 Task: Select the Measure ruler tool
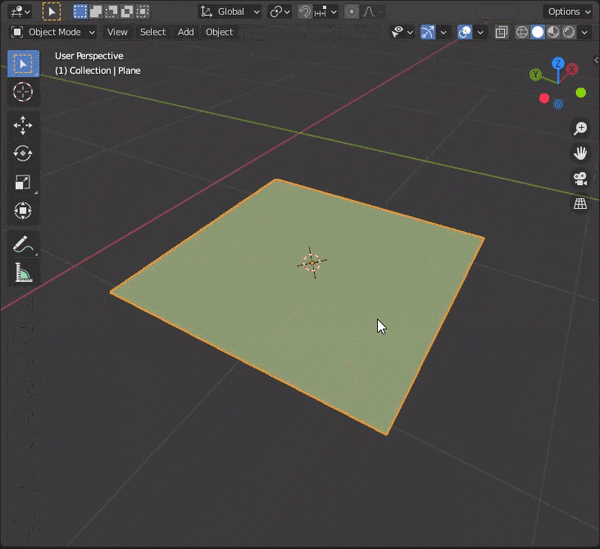tap(23, 272)
